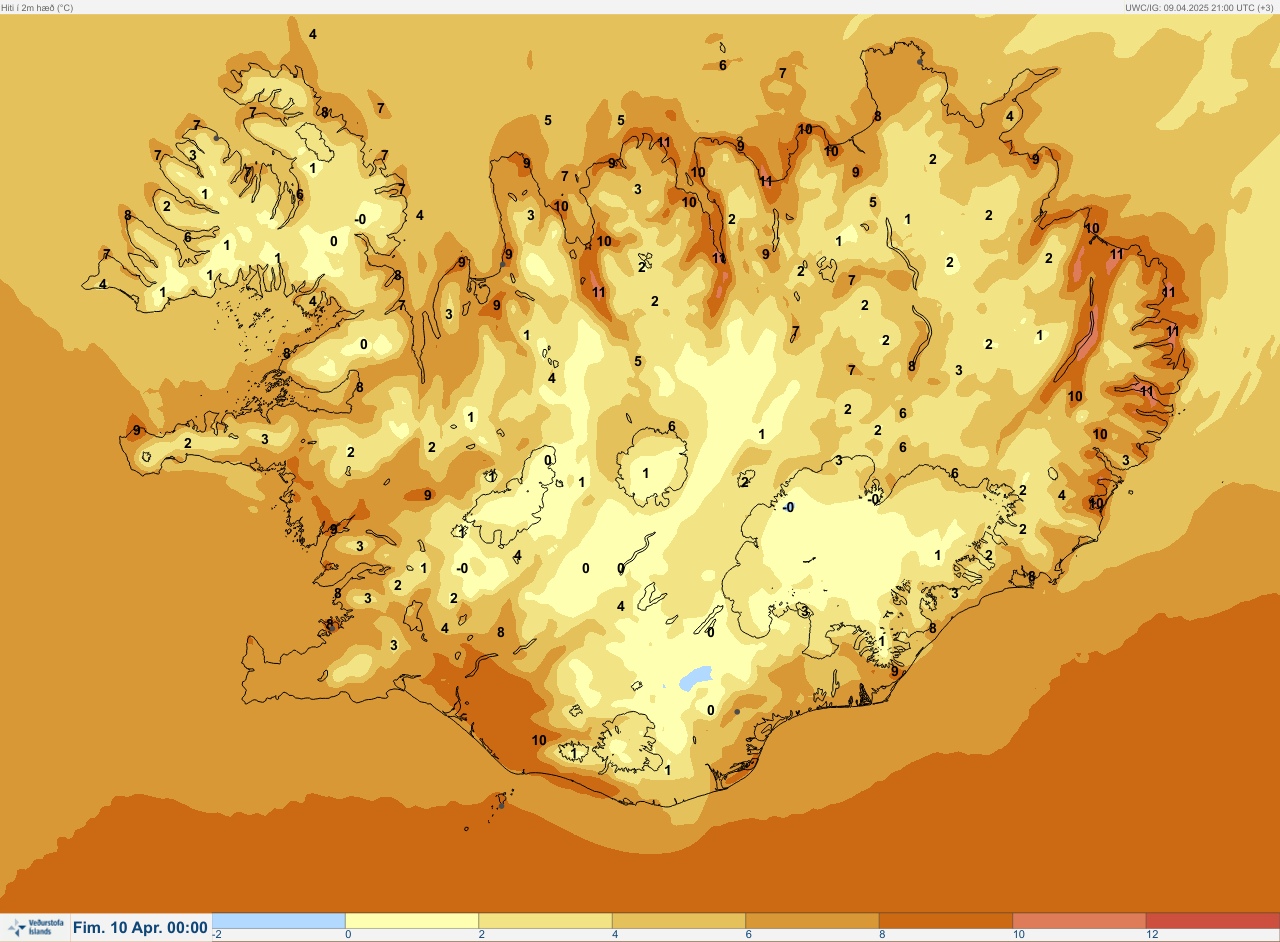Click the Veðurstofa Íslands logo
This screenshot has height=942, width=1280.
coord(34,928)
